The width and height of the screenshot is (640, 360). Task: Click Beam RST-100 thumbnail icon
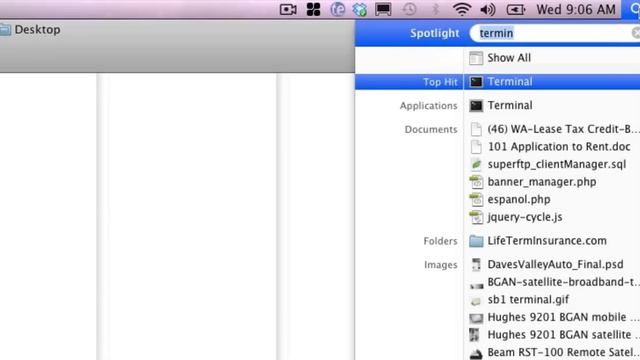[x=476, y=353]
